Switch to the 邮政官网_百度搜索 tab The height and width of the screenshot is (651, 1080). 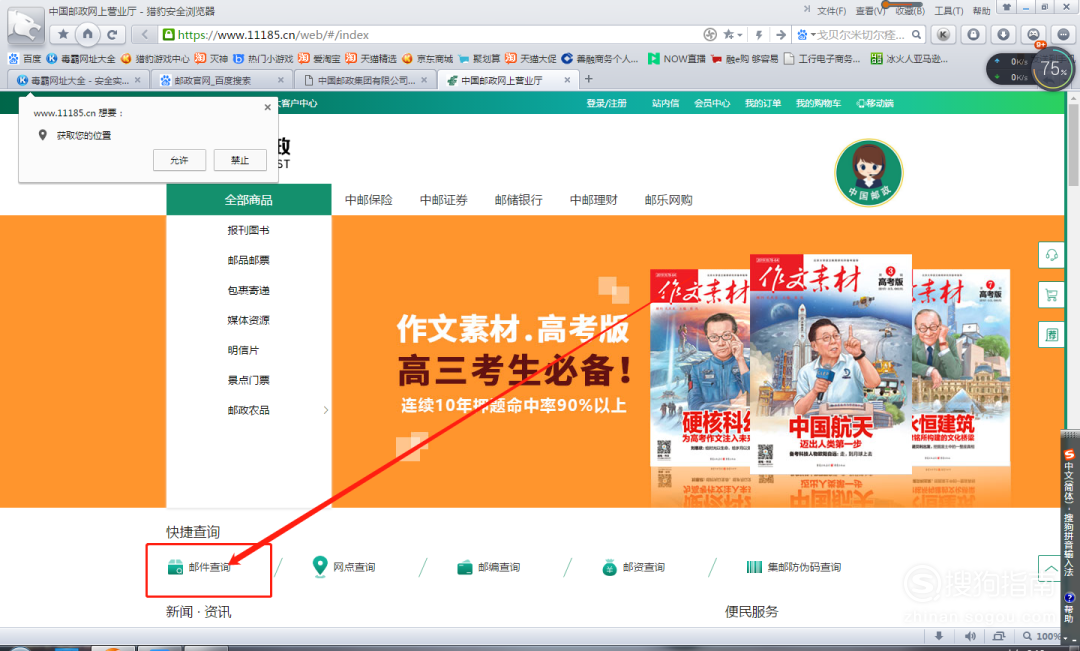[x=222, y=80]
